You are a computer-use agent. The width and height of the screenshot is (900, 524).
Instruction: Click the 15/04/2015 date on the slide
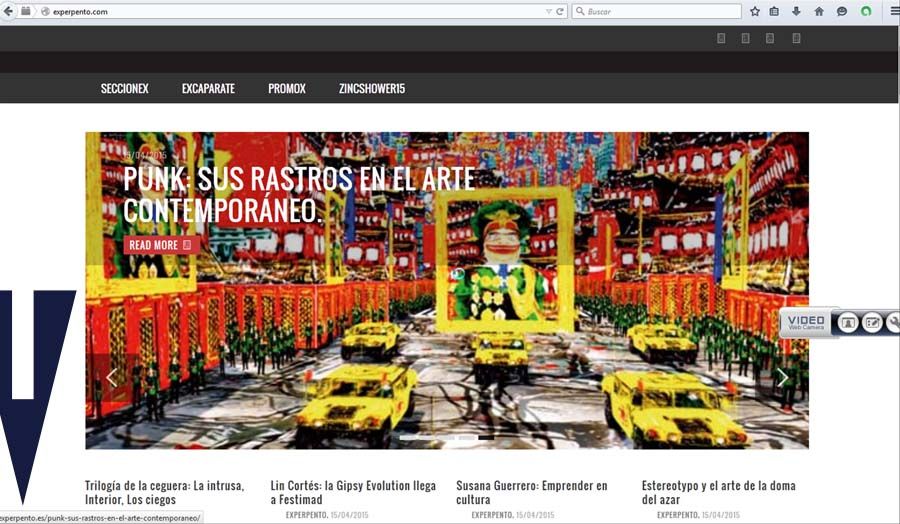[145, 155]
